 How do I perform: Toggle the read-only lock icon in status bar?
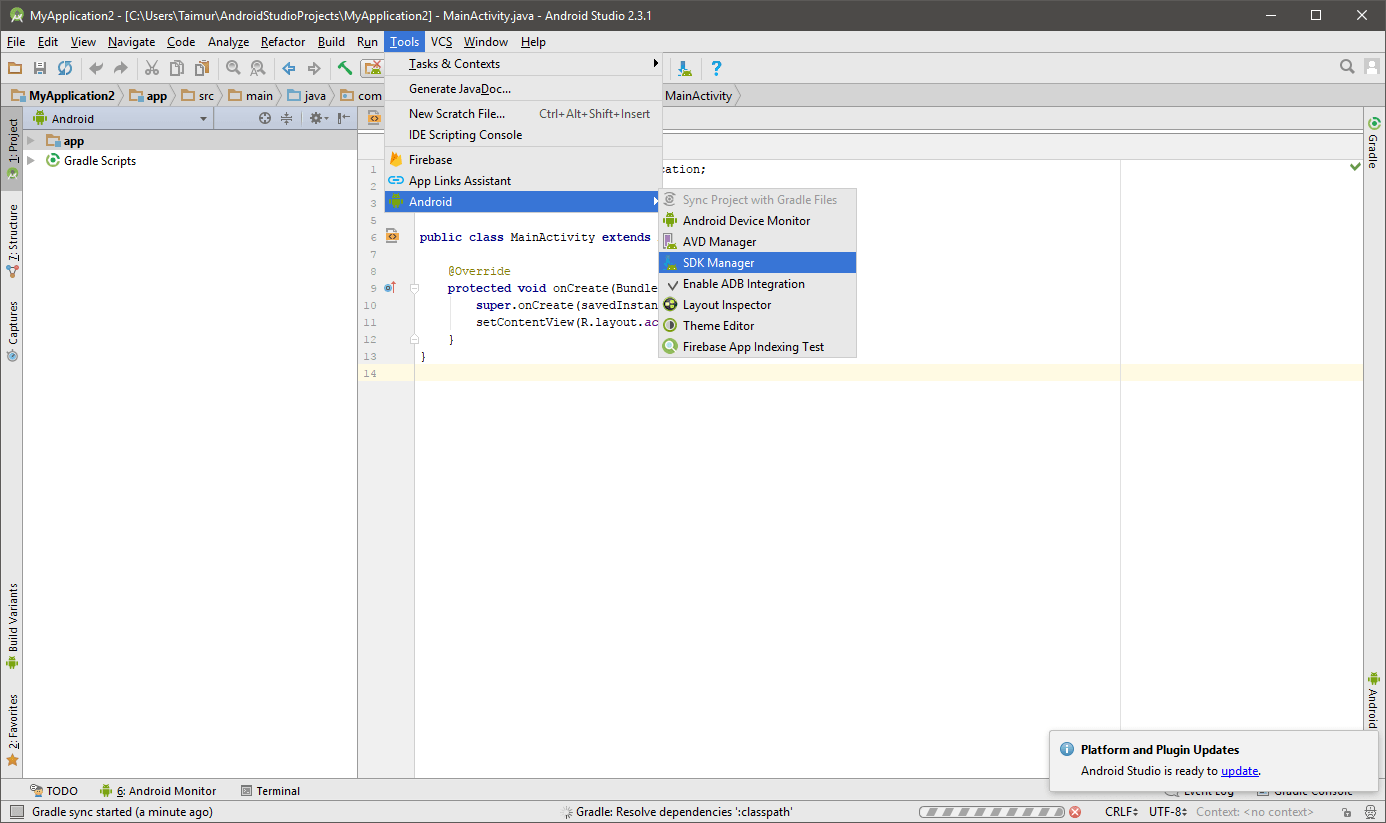pos(1347,812)
